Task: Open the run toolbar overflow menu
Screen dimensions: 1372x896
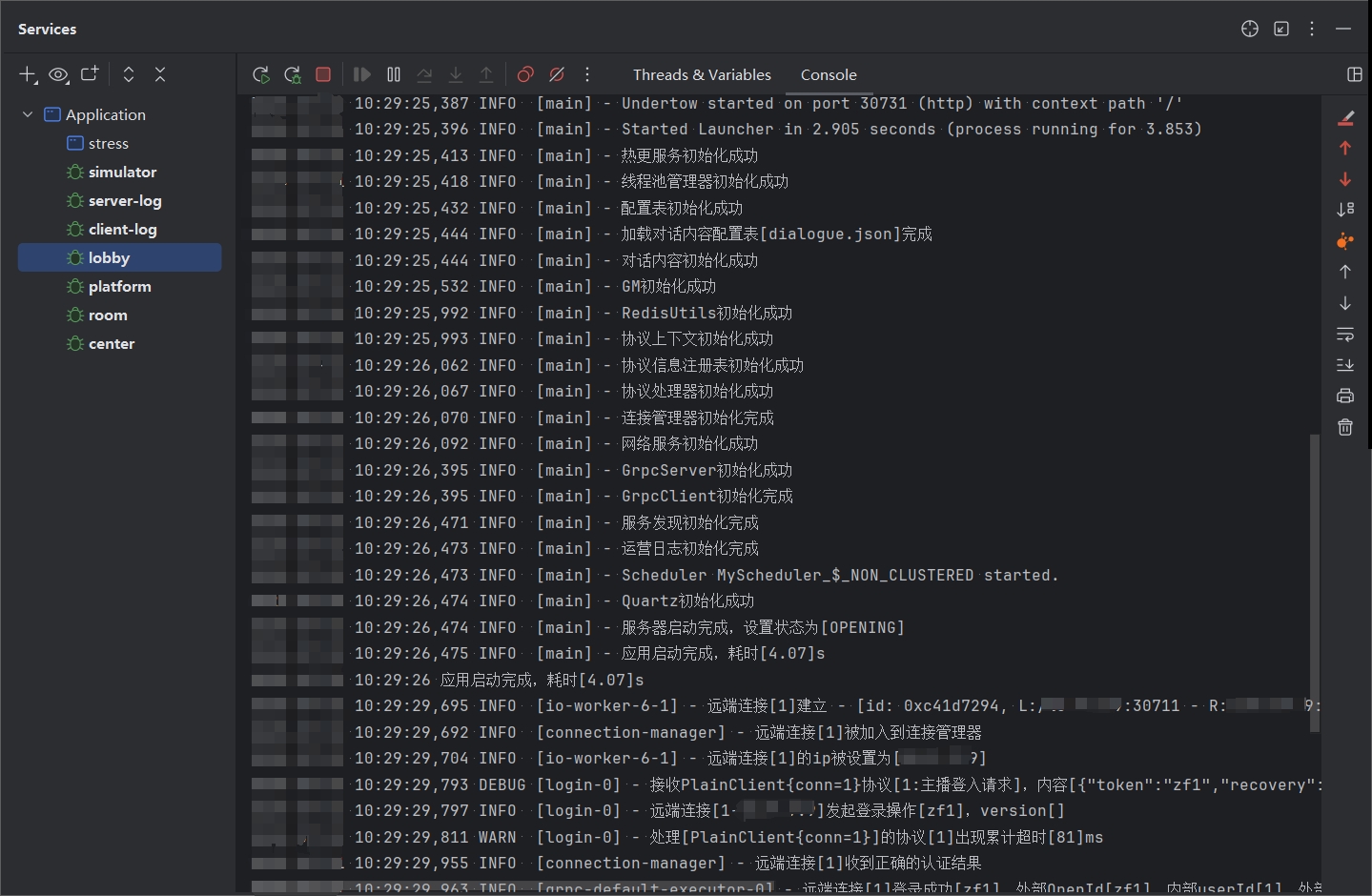Action: coord(588,74)
